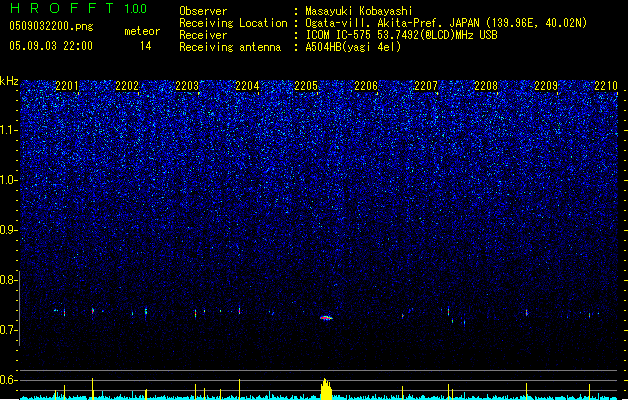Click the 0.8 kHz frequency label
This screenshot has width=629, height=400.
point(8,280)
